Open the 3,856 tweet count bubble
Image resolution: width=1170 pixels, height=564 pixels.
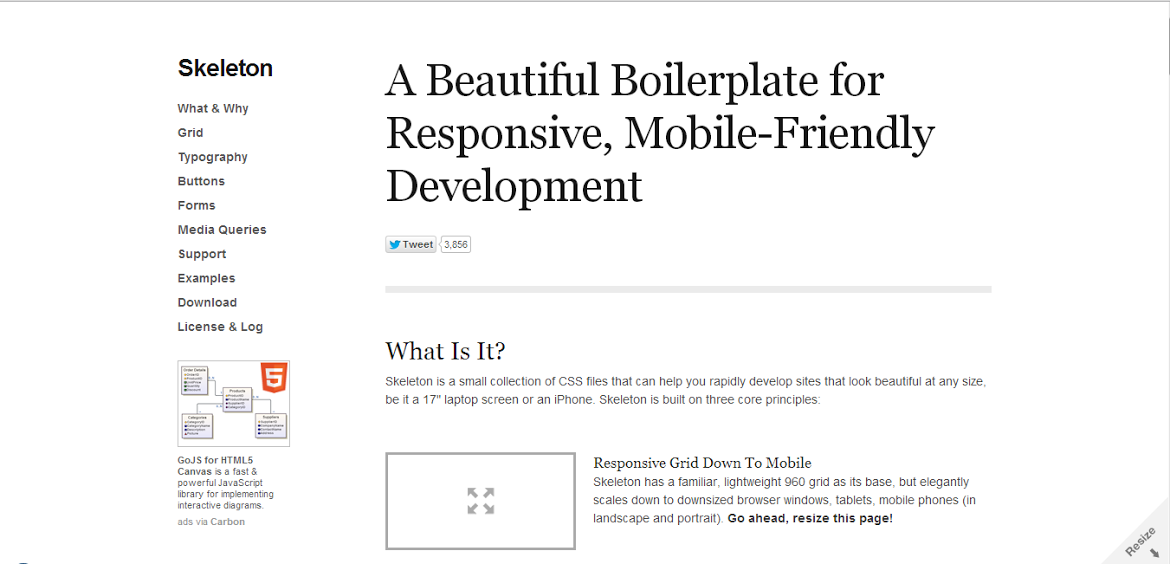(x=455, y=244)
